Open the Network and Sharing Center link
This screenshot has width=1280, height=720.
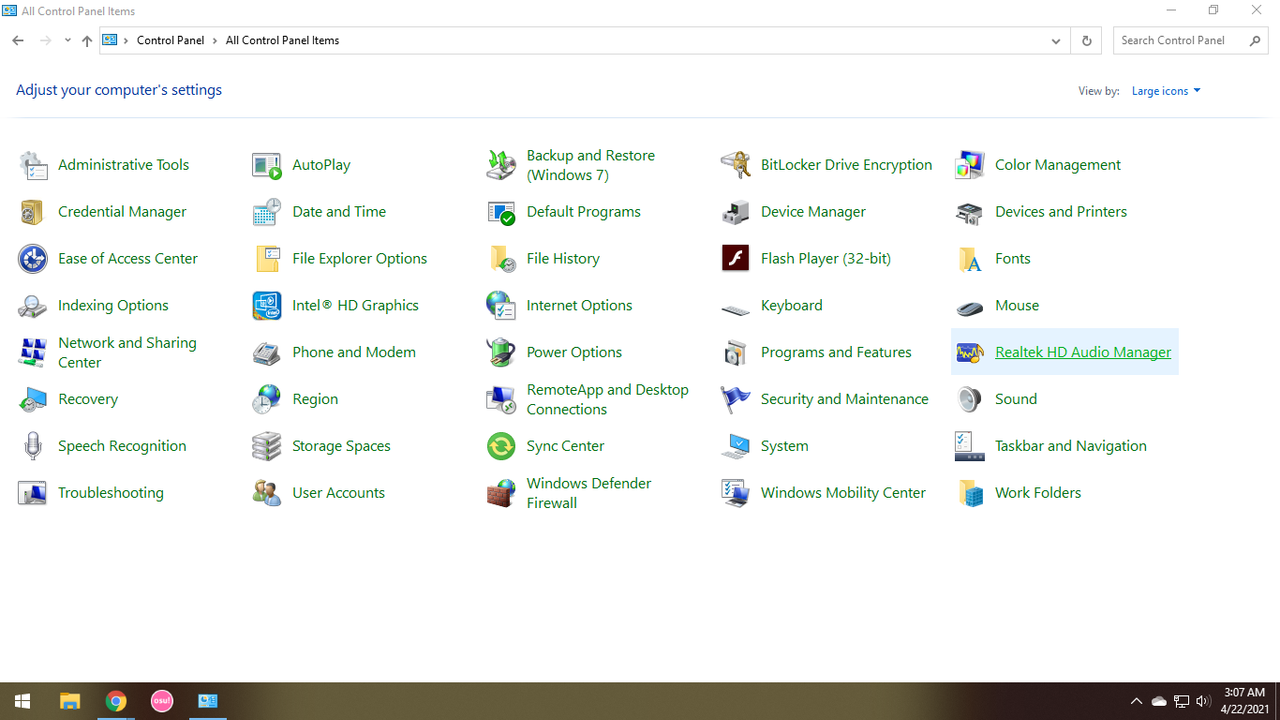pos(127,352)
